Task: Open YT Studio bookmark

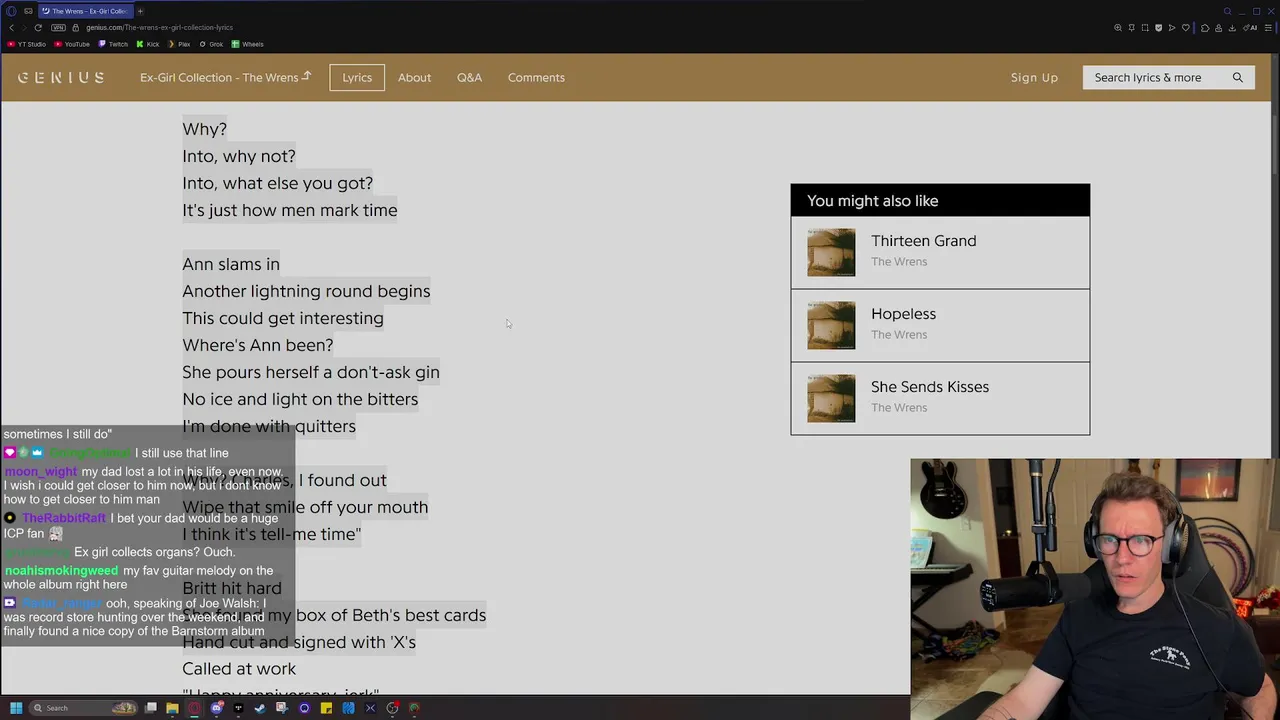Action: (x=27, y=44)
